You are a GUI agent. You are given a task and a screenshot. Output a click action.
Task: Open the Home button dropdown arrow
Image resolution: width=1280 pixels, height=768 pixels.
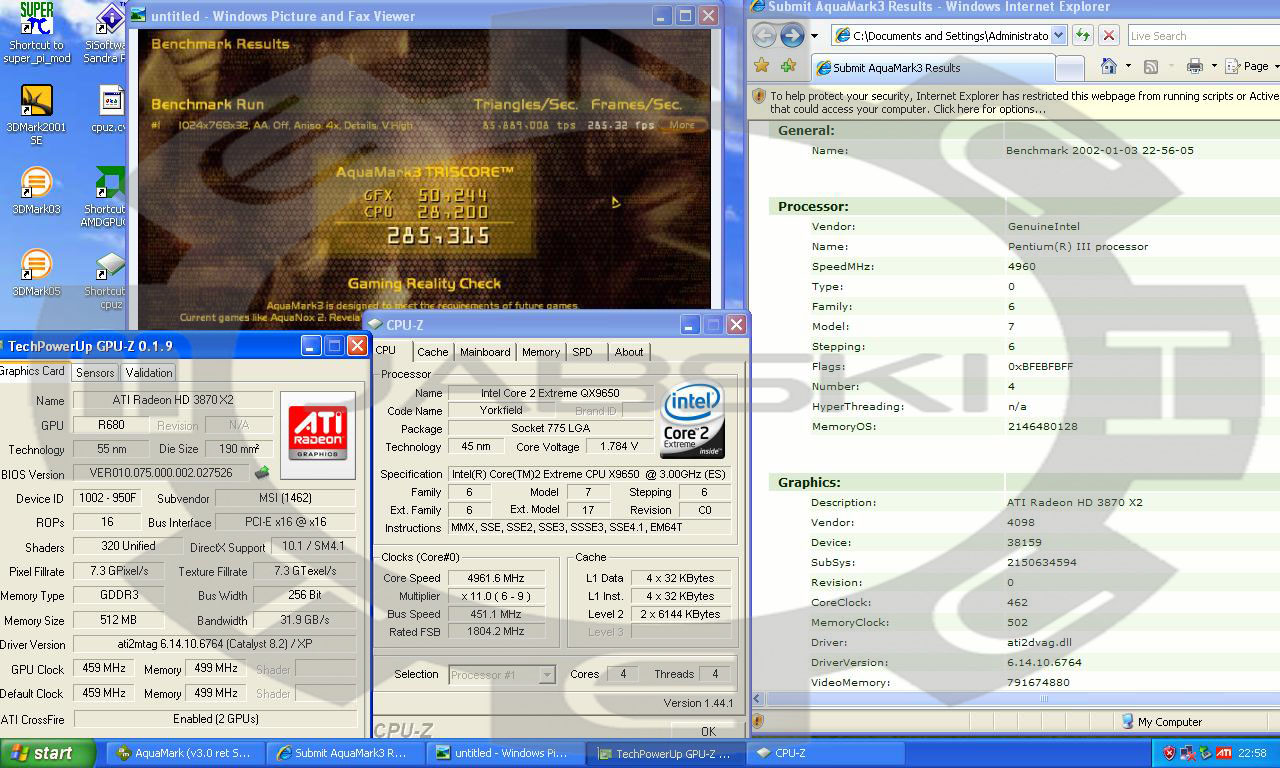(1127, 66)
